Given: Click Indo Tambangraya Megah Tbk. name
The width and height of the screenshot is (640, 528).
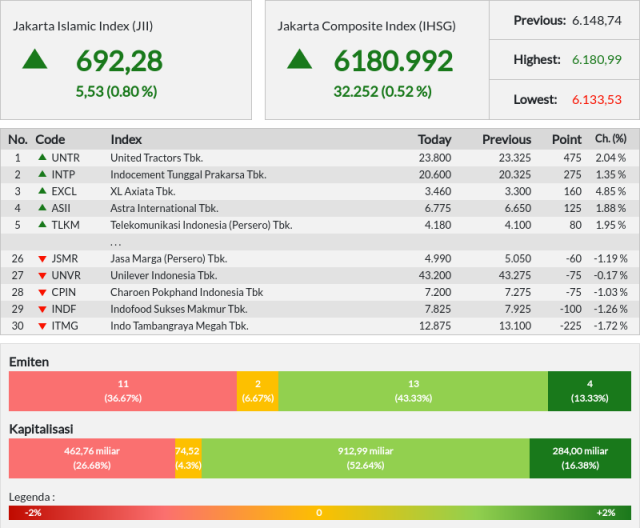Looking at the screenshot, I should (179, 326).
